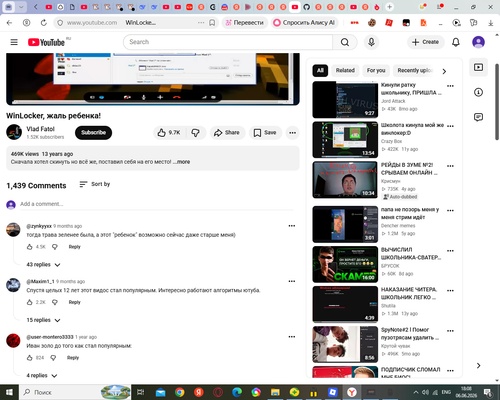
Task: Like the @Maxim1_1 comment
Action: click(x=30, y=302)
